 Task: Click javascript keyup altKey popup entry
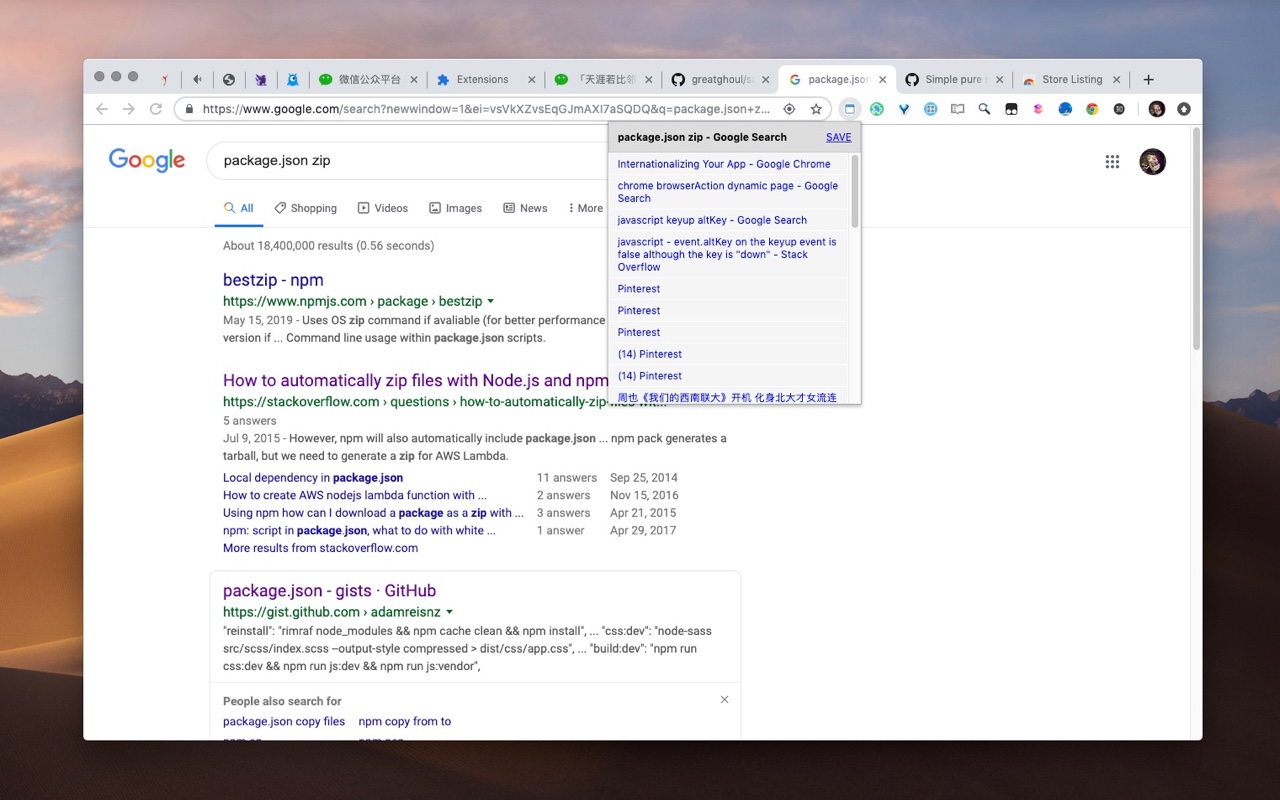pyautogui.click(x=712, y=220)
